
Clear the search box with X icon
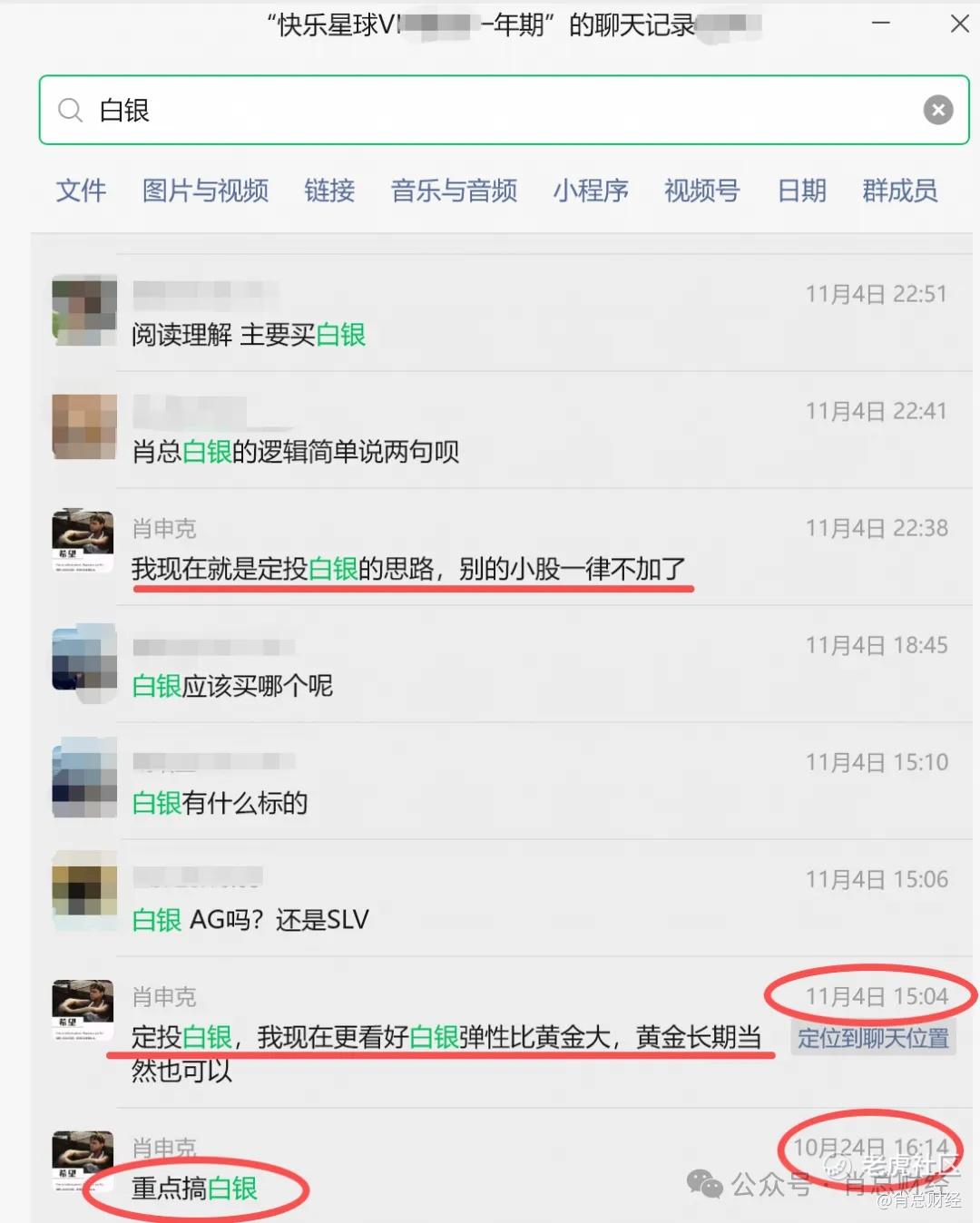[938, 110]
